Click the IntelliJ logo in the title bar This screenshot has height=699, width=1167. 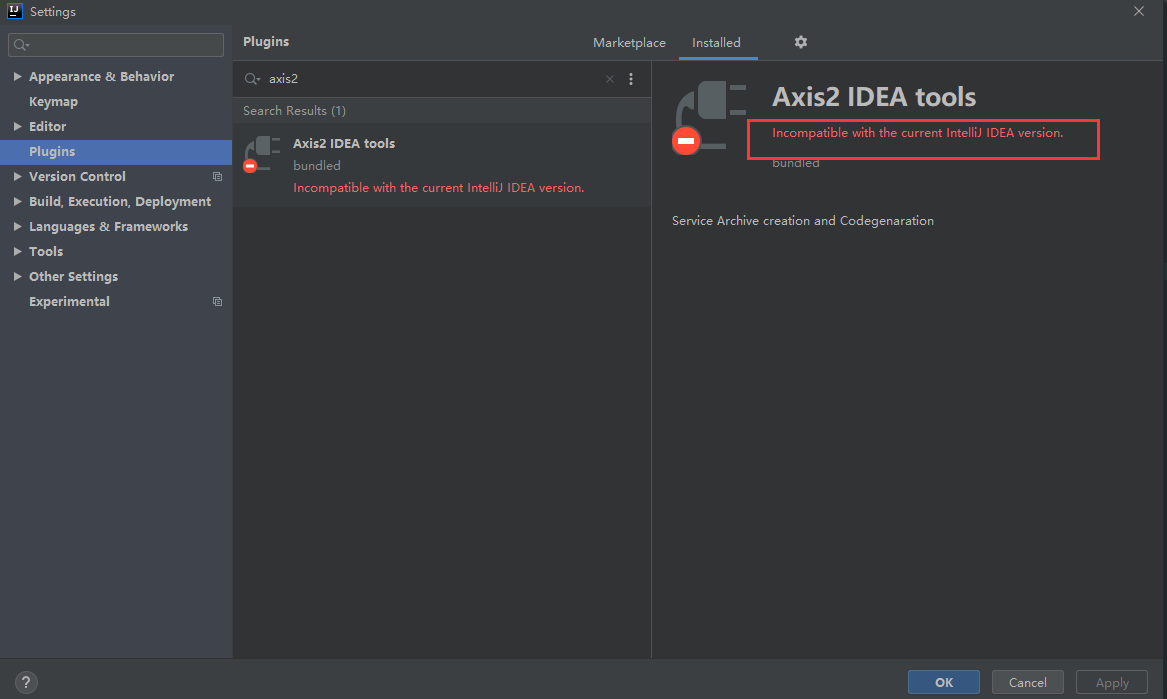pos(12,11)
